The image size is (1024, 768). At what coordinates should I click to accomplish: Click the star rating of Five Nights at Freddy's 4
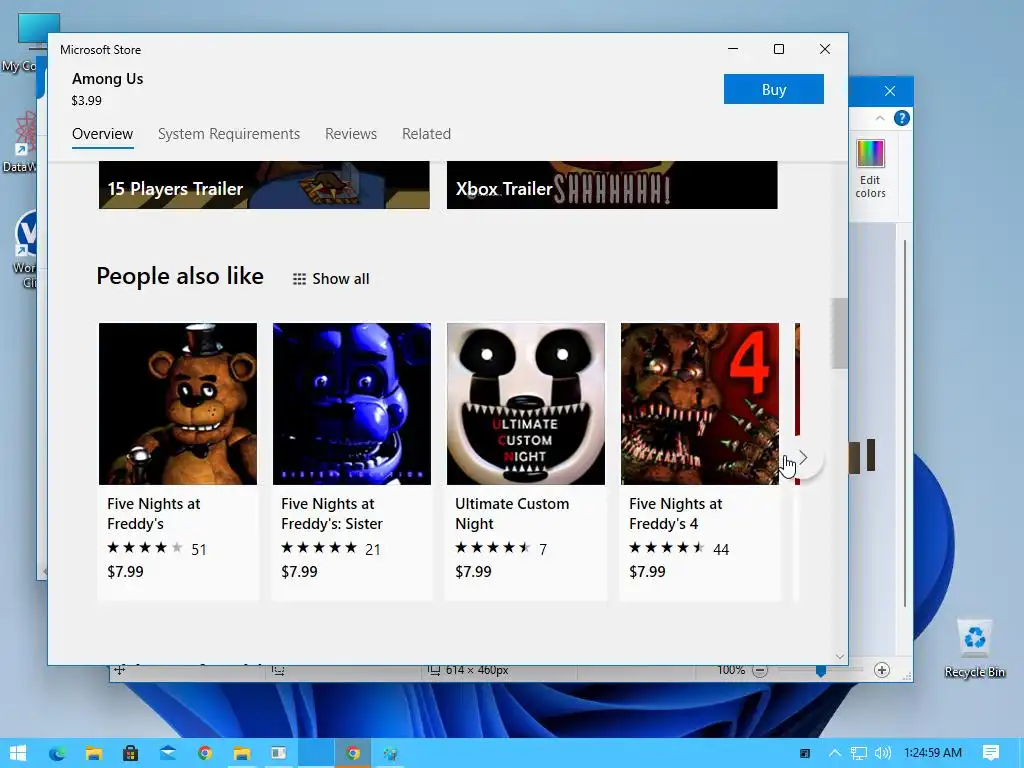(667, 548)
